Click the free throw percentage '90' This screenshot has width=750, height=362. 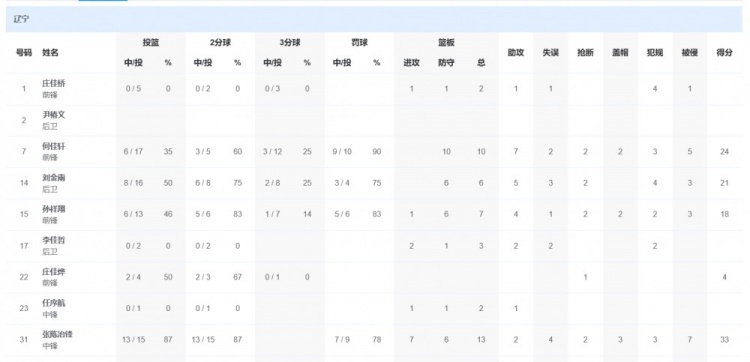pyautogui.click(x=376, y=152)
